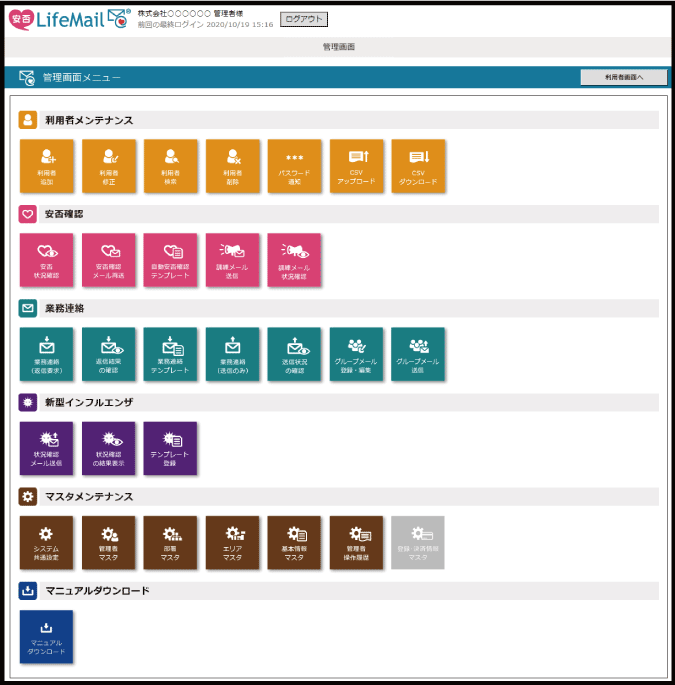Open the 利用者削除 delete user tile
This screenshot has width=675, height=685.
point(232,165)
